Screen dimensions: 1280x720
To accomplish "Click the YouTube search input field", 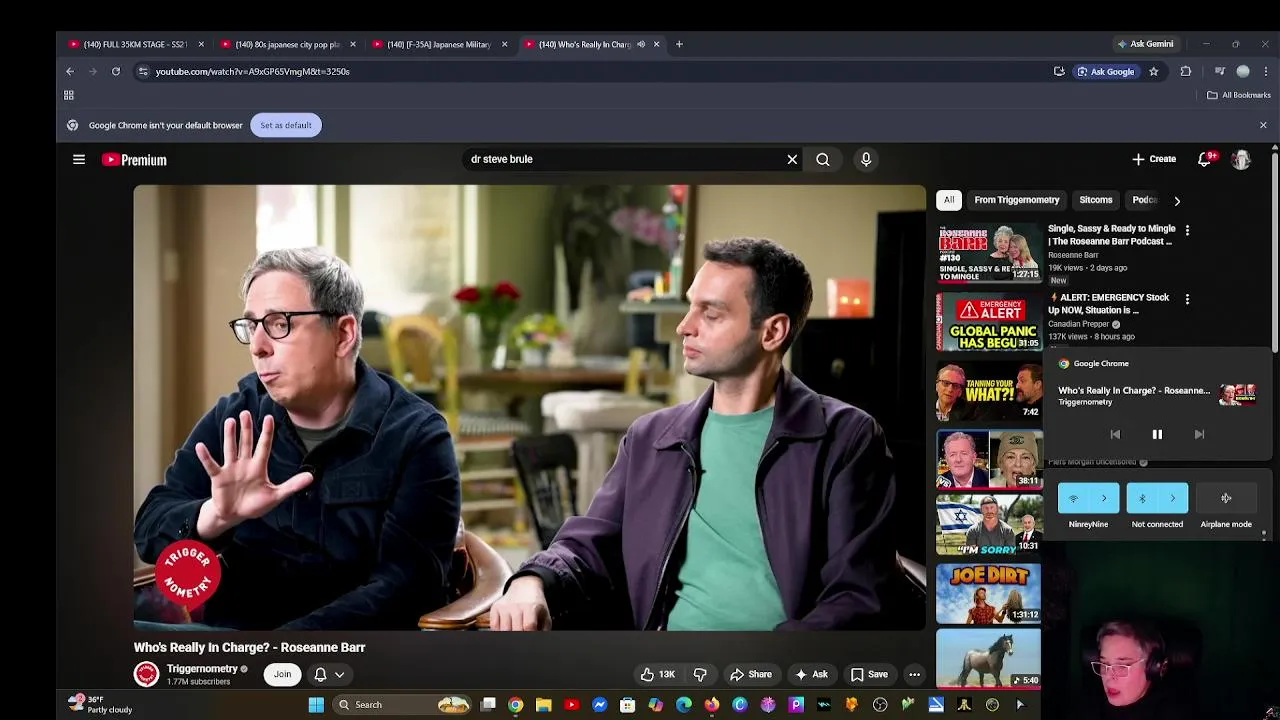I will 625,159.
